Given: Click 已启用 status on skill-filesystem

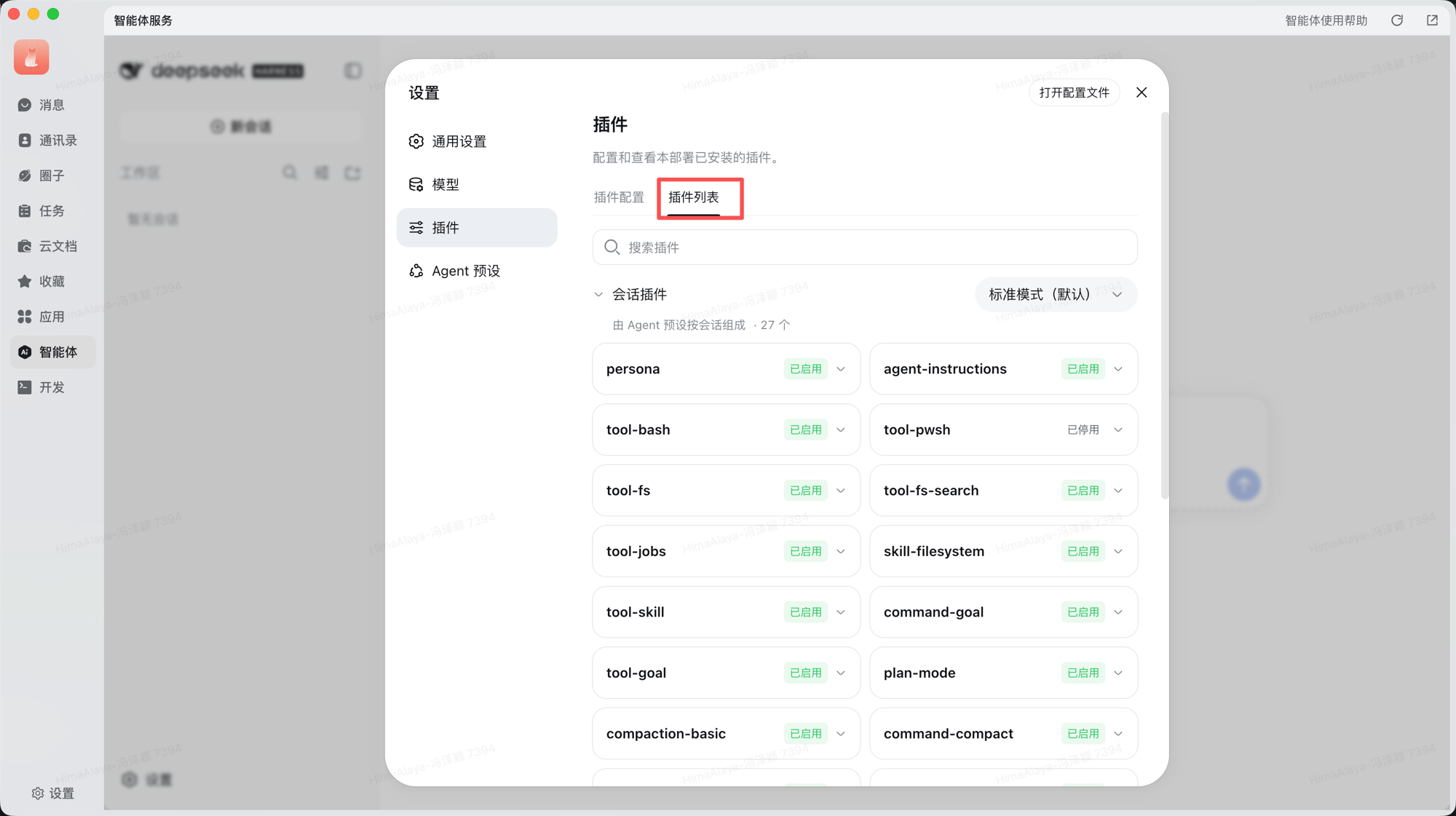Looking at the screenshot, I should (1083, 551).
